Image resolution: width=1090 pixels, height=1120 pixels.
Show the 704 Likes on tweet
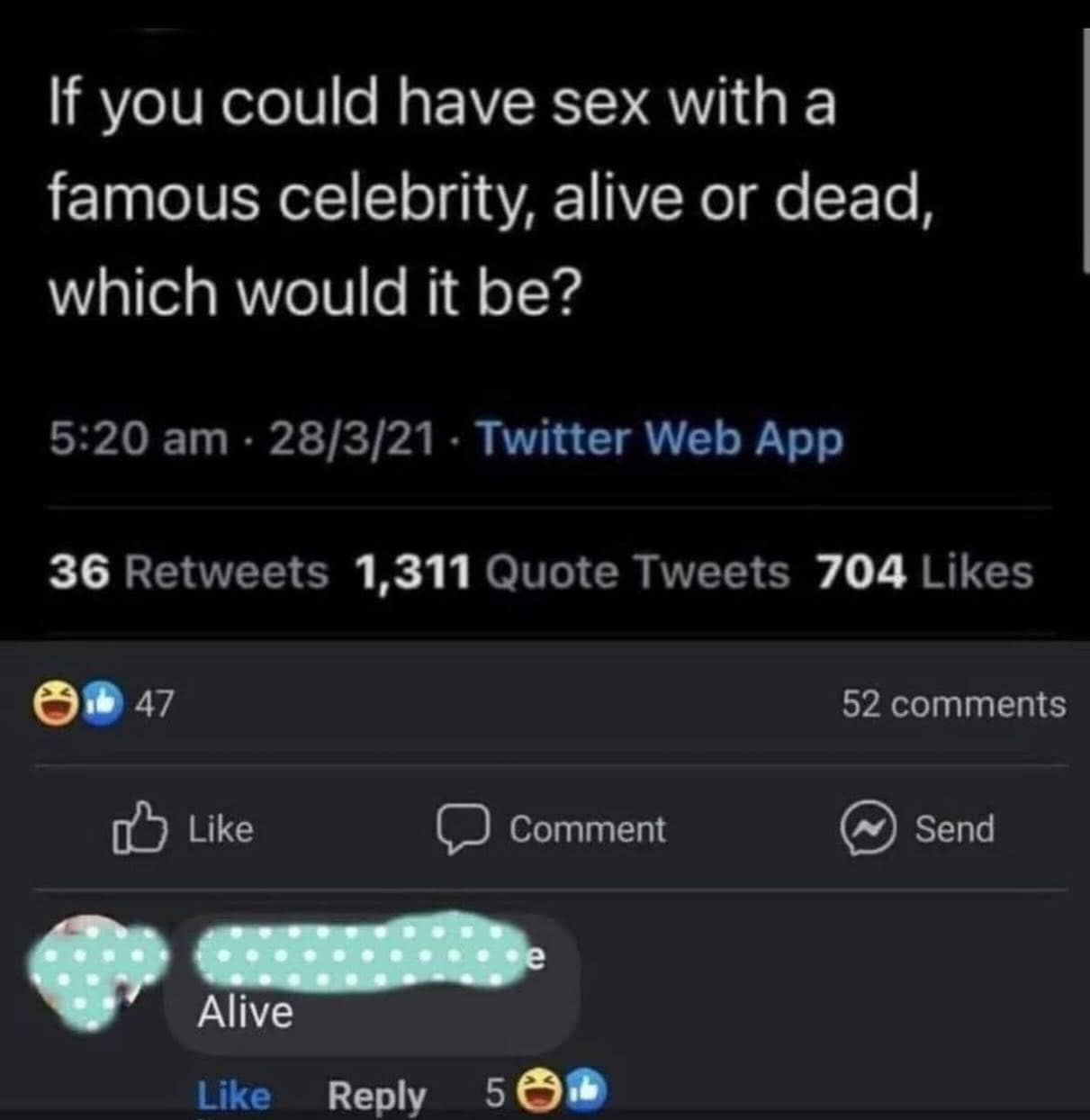[924, 572]
